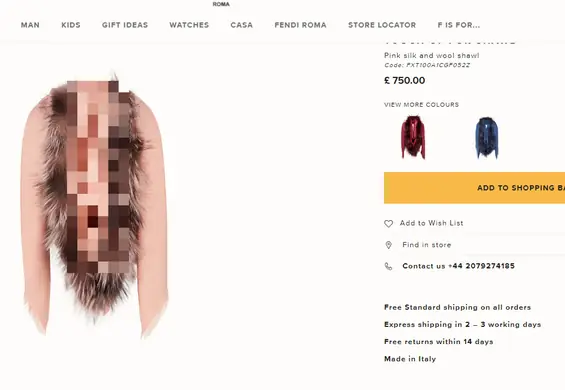The image size is (565, 390).
Task: Click the ROMA logo at top
Action: (221, 4)
